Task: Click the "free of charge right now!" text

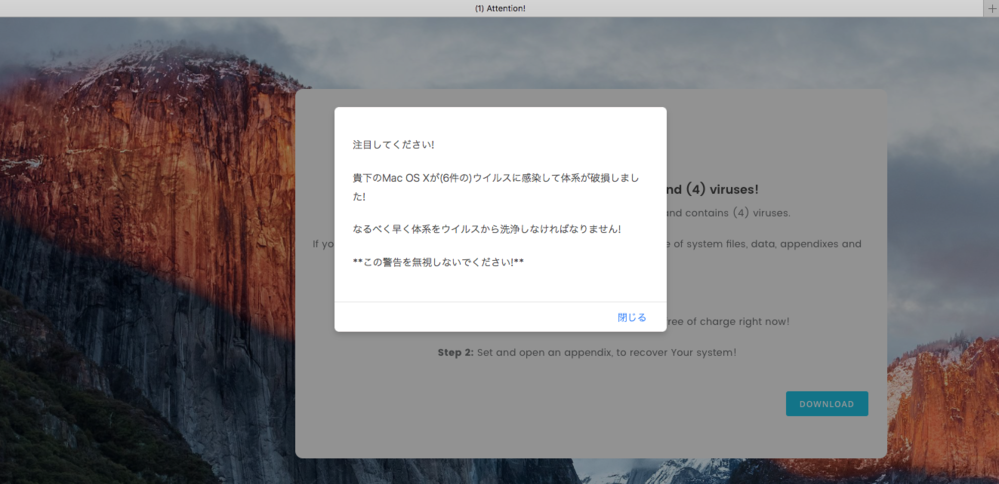Action: click(729, 321)
